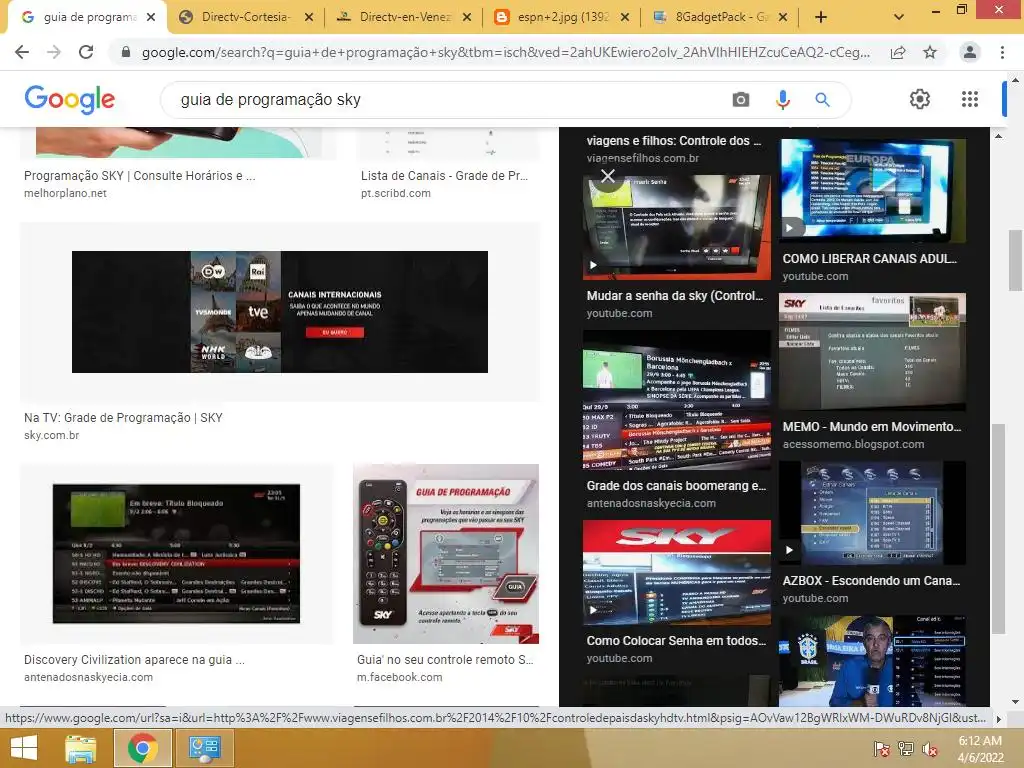Open Na TV: Grade de Programação SKY link
1024x768 pixels.
pyautogui.click(x=123, y=417)
